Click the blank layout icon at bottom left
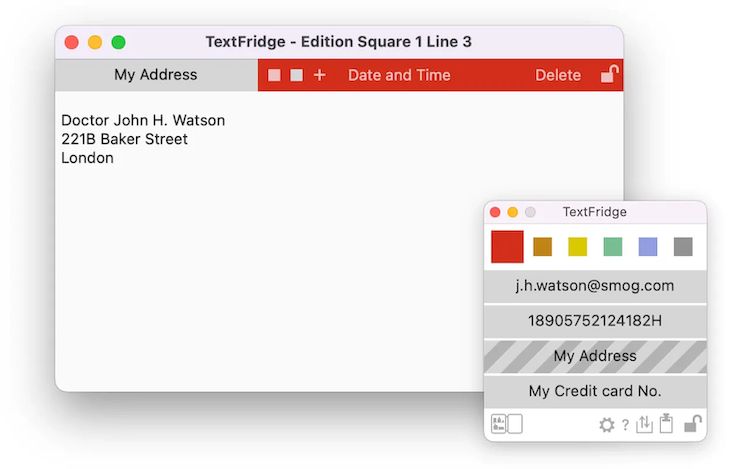This screenshot has width=750, height=469. (x=515, y=424)
